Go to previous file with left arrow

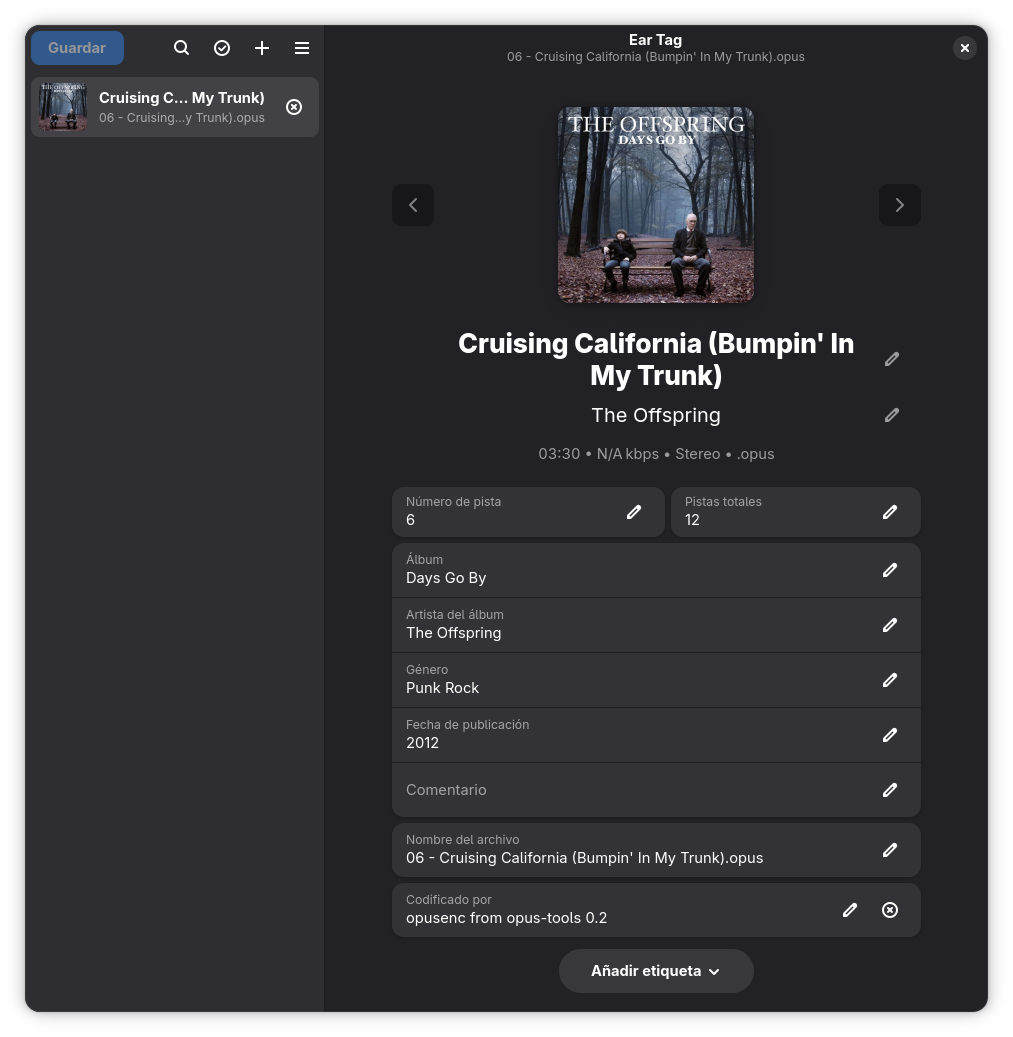[x=413, y=205]
